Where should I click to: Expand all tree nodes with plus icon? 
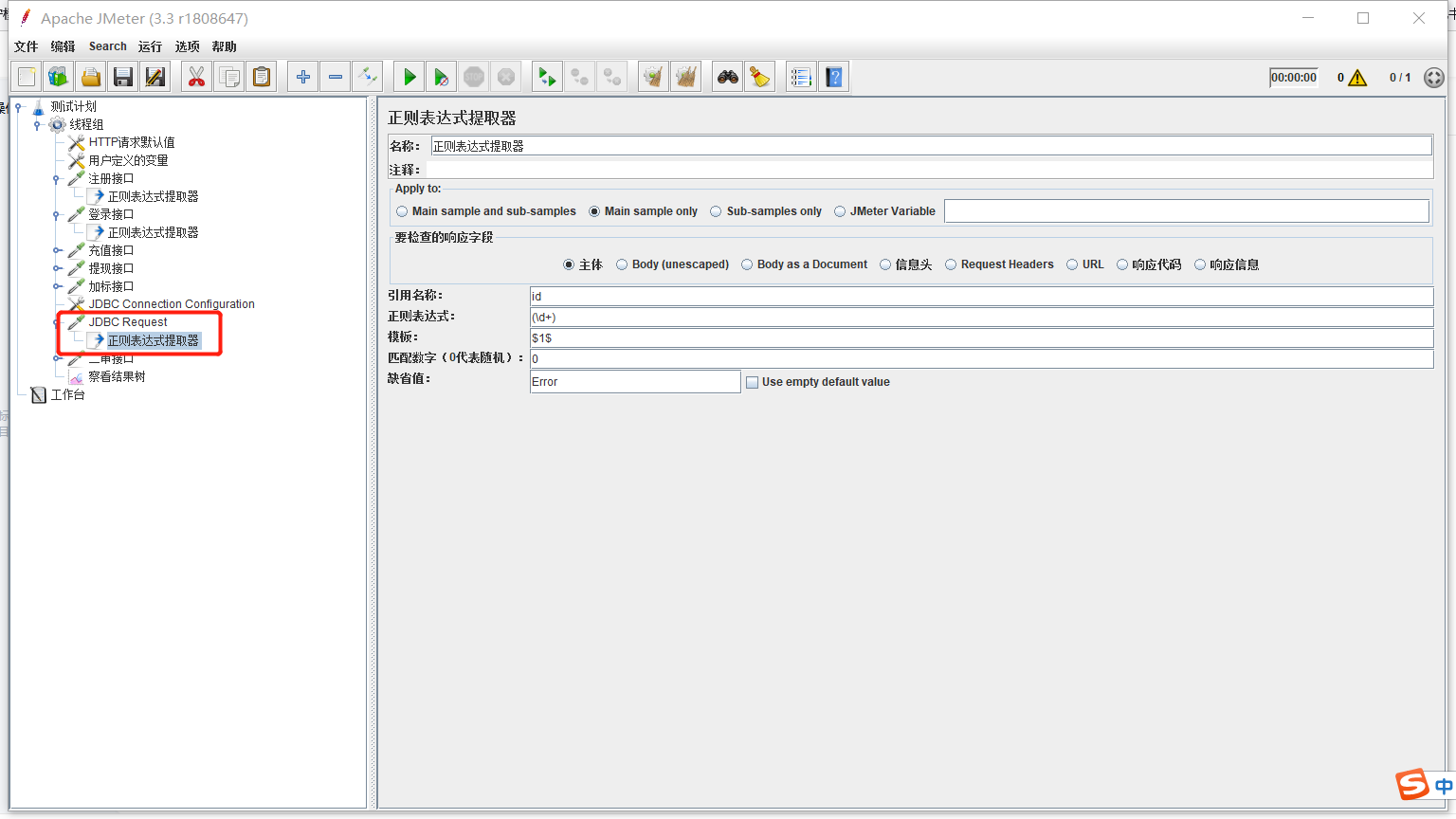(302, 77)
